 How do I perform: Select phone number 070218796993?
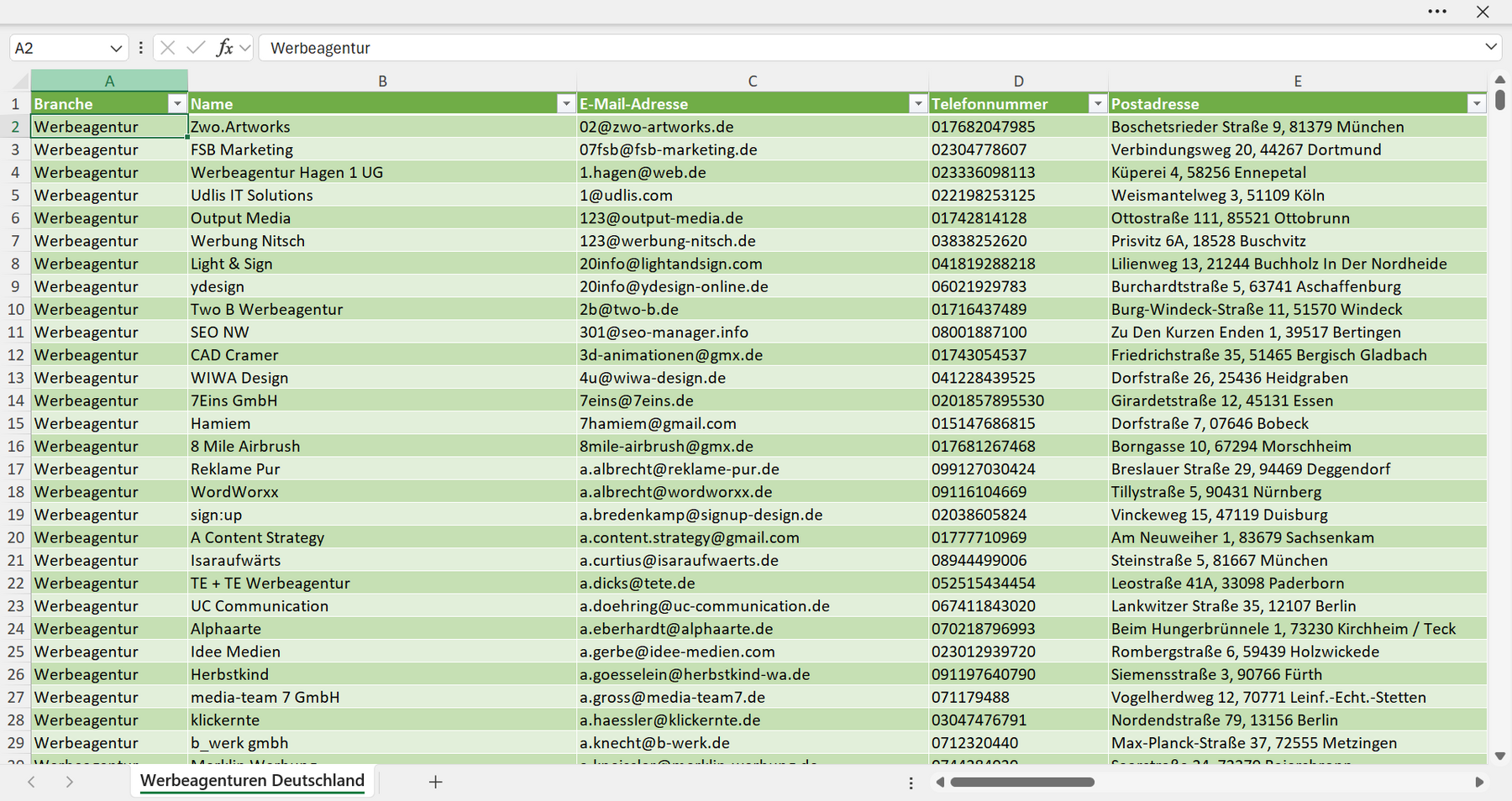(x=1018, y=628)
